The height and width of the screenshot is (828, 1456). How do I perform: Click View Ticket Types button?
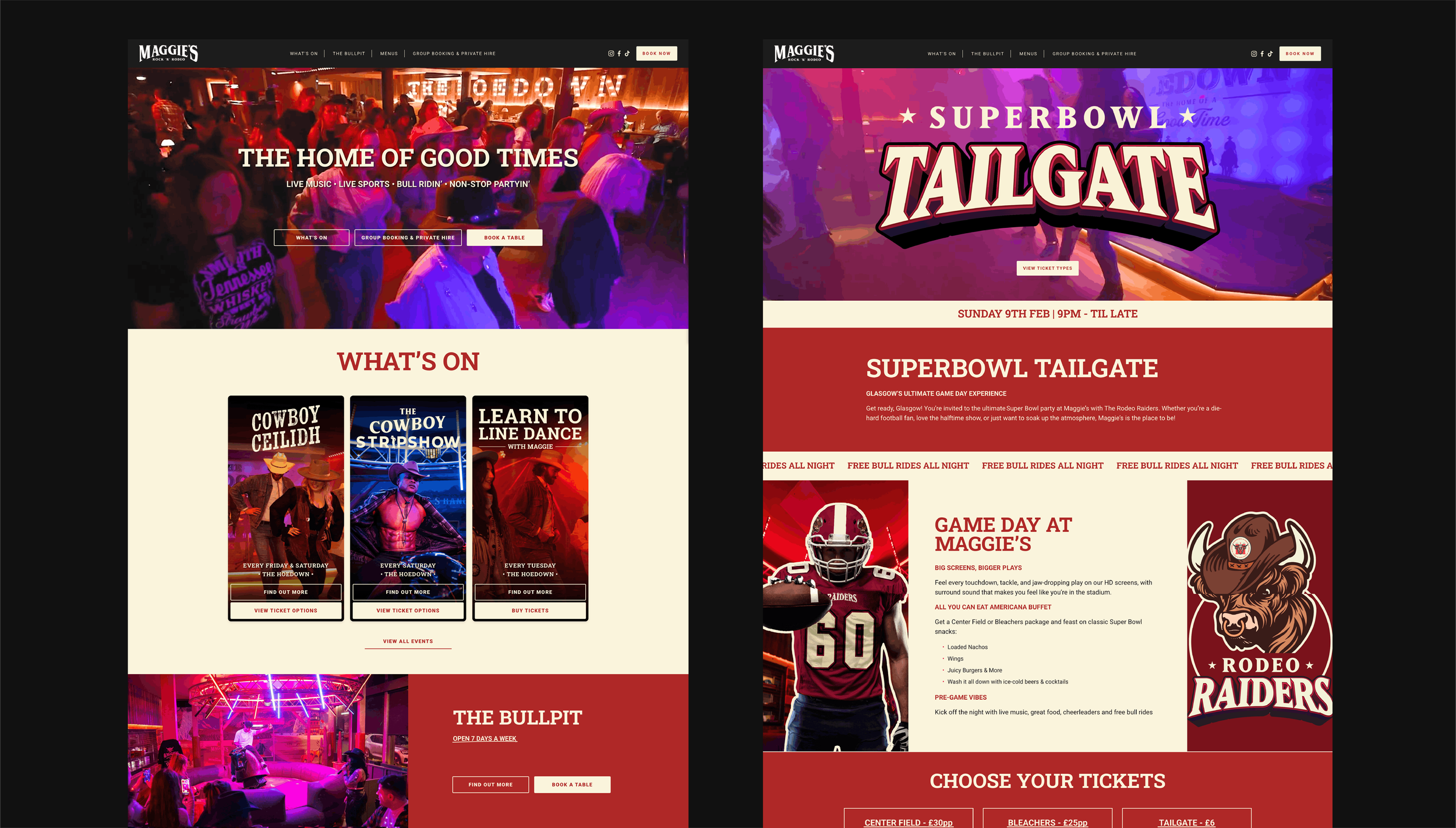(x=1047, y=268)
